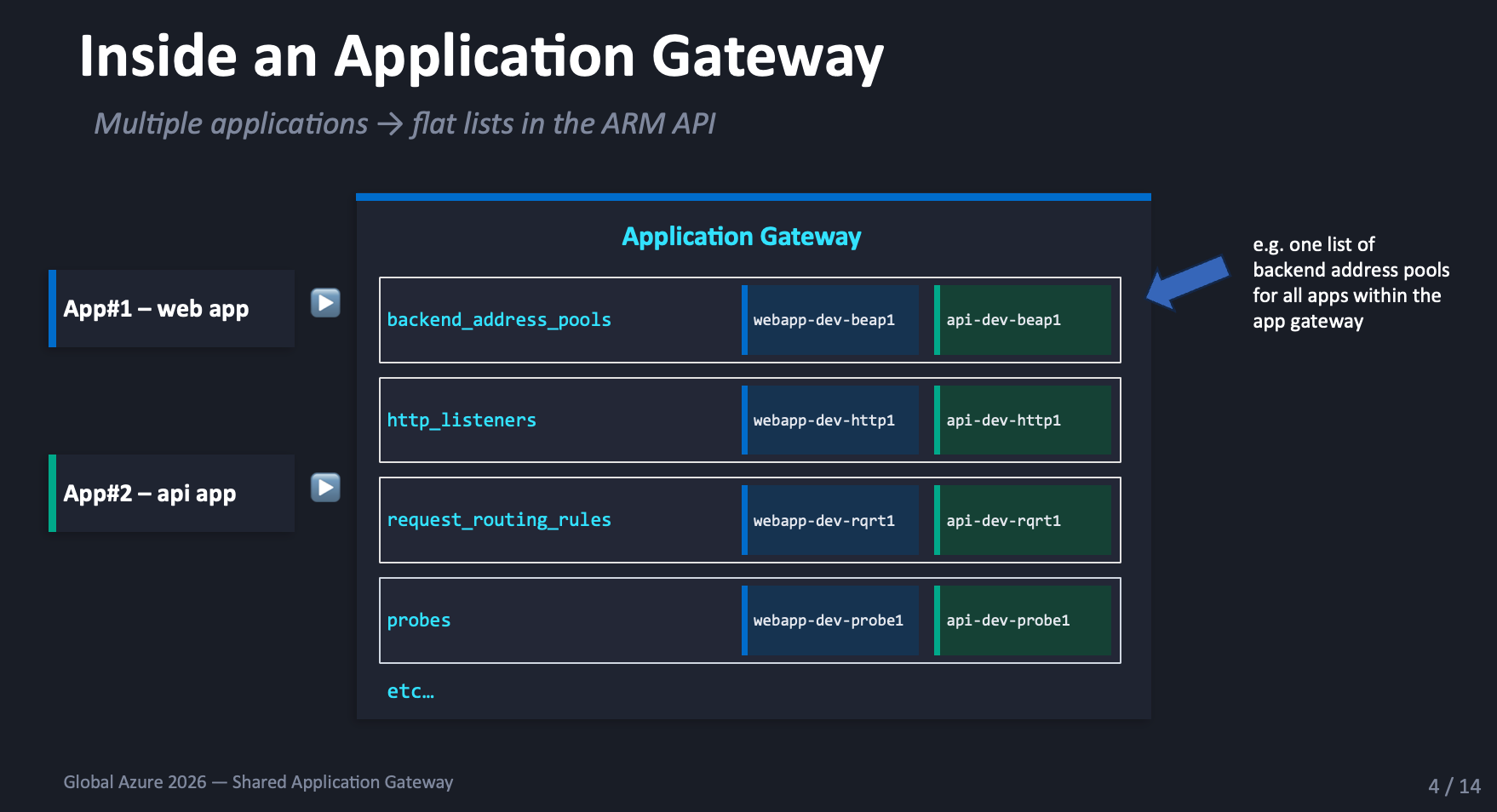Click the request_routing_rules label
1497x812 pixels.
(x=499, y=520)
